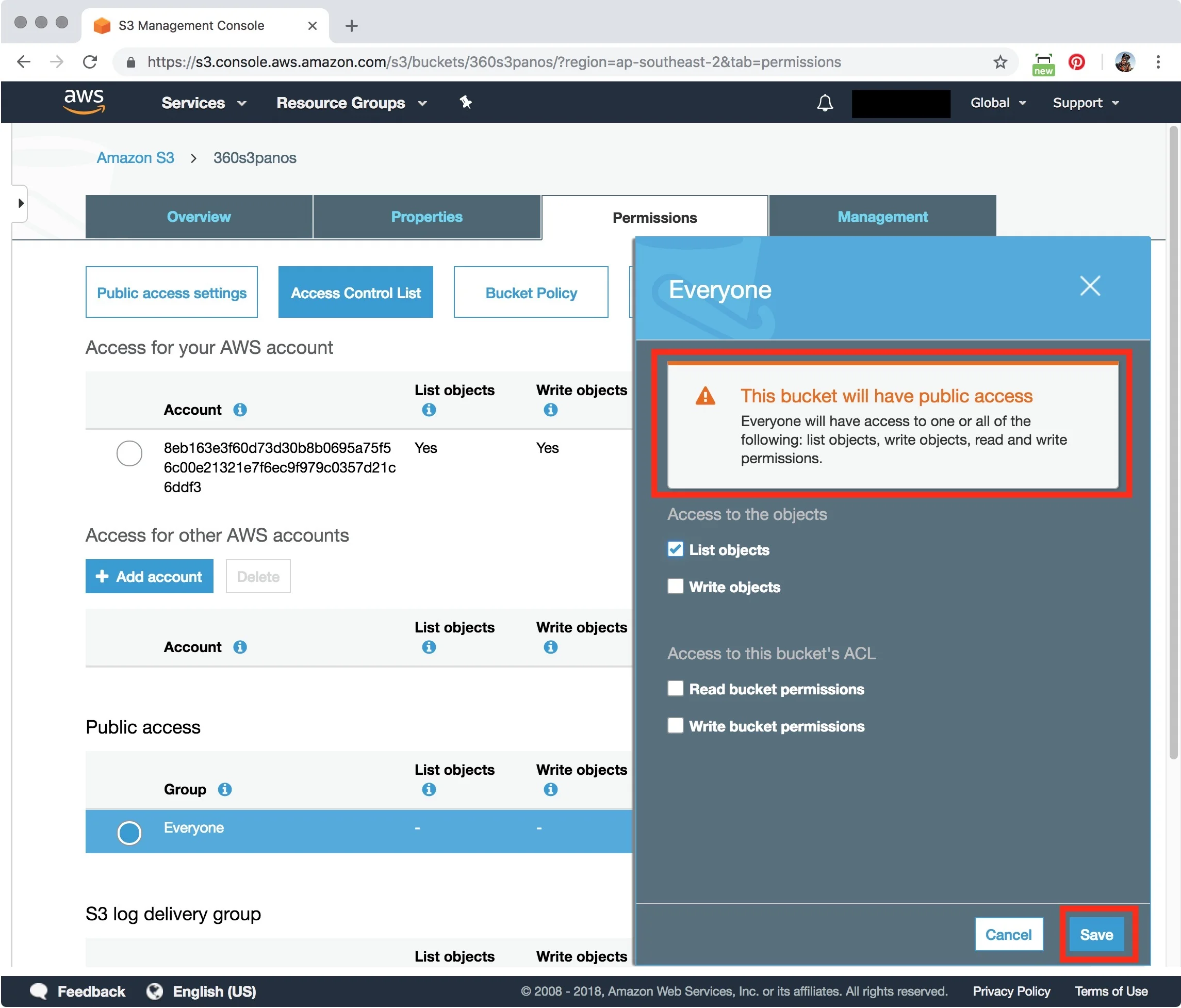Expand the Services menu

coord(204,103)
